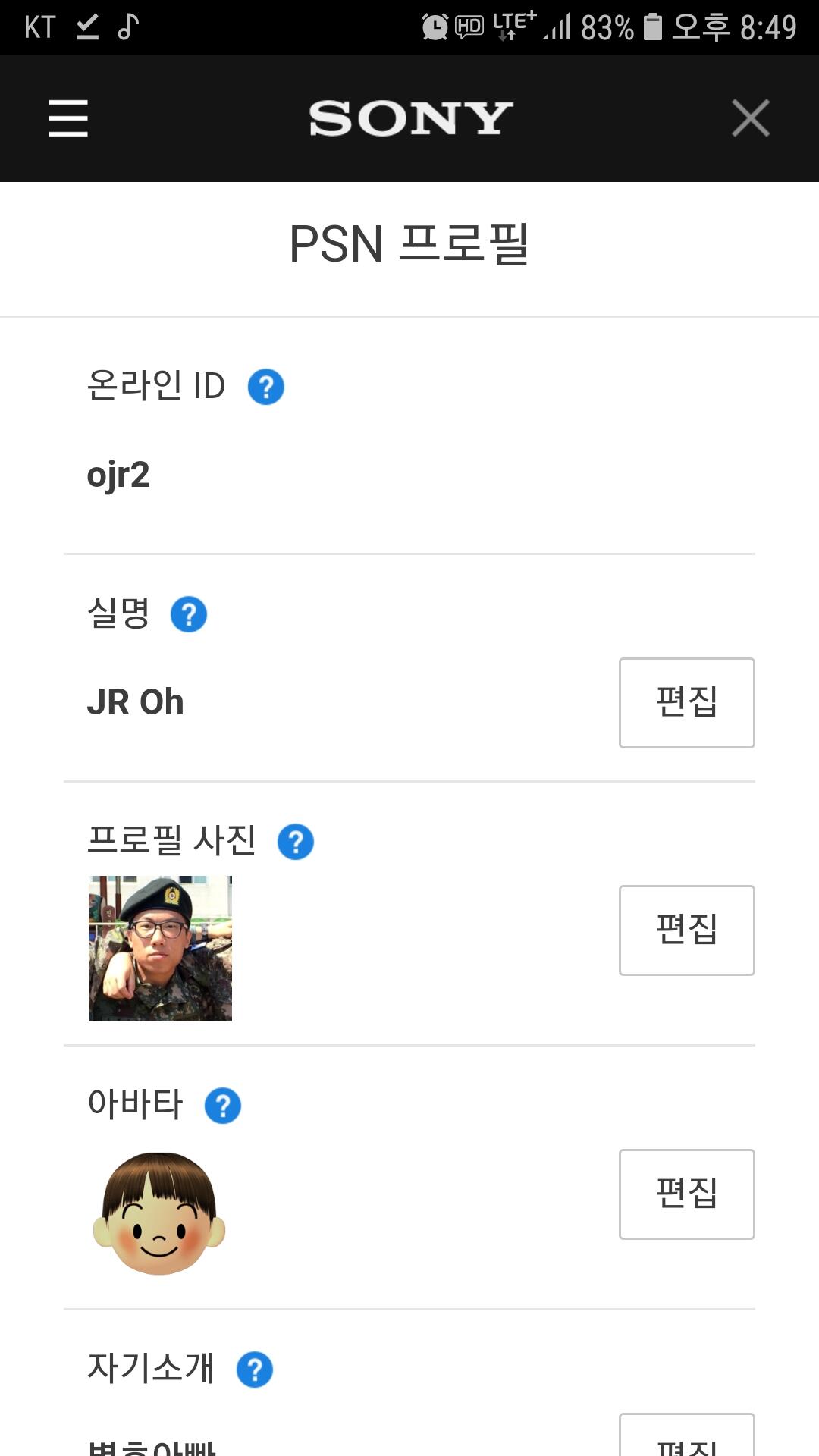The width and height of the screenshot is (819, 1456).
Task: Show help for 아바타
Action: tap(223, 1106)
